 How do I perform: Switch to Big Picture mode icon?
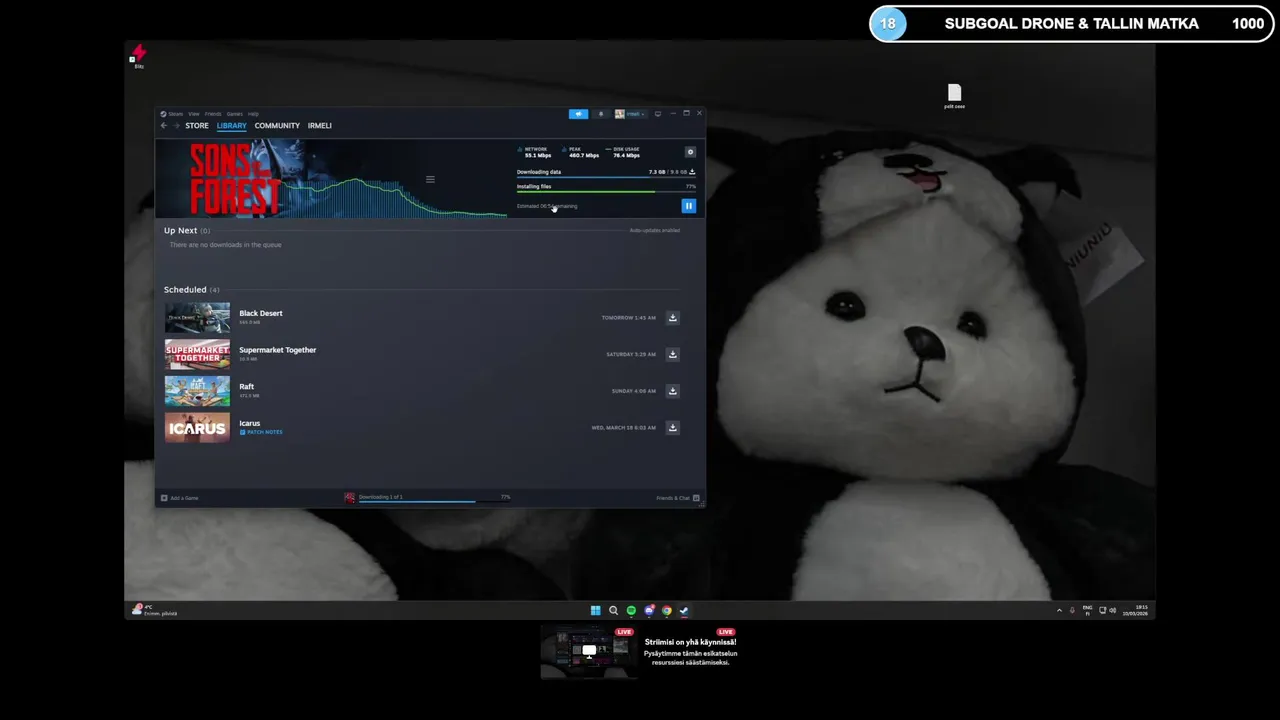(x=657, y=114)
